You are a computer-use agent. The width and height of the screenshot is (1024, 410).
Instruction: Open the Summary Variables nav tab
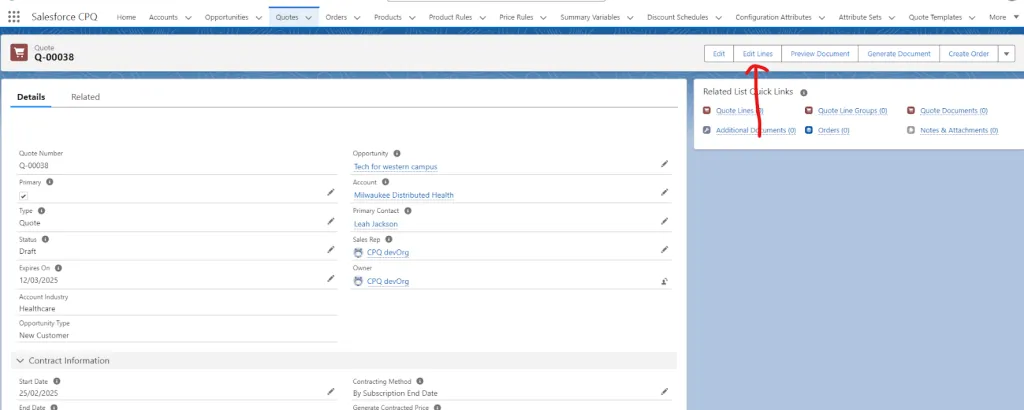pyautogui.click(x=590, y=18)
